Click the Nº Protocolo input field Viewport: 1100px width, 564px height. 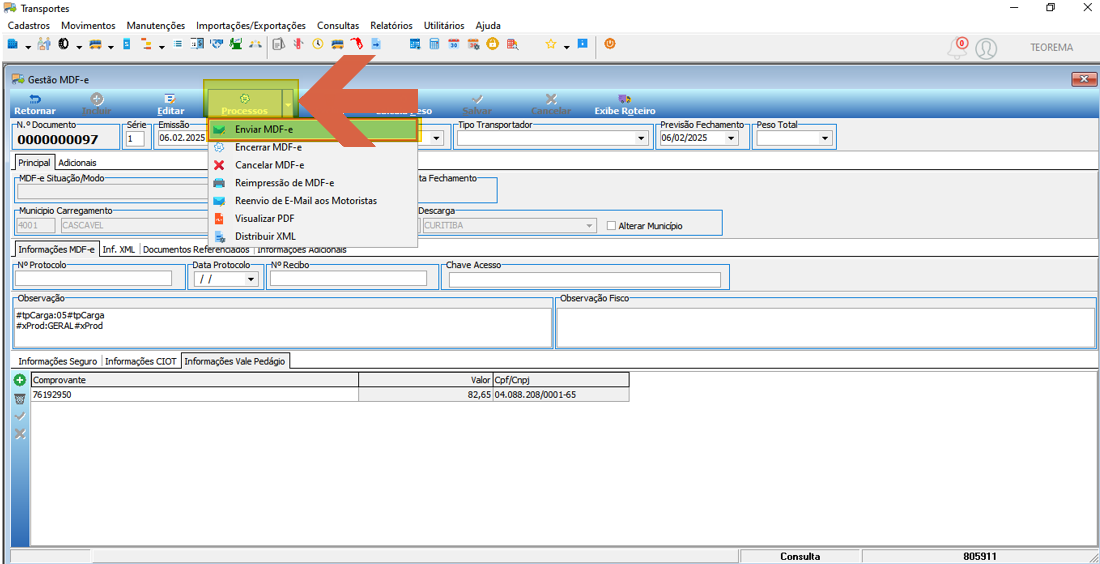coord(94,278)
